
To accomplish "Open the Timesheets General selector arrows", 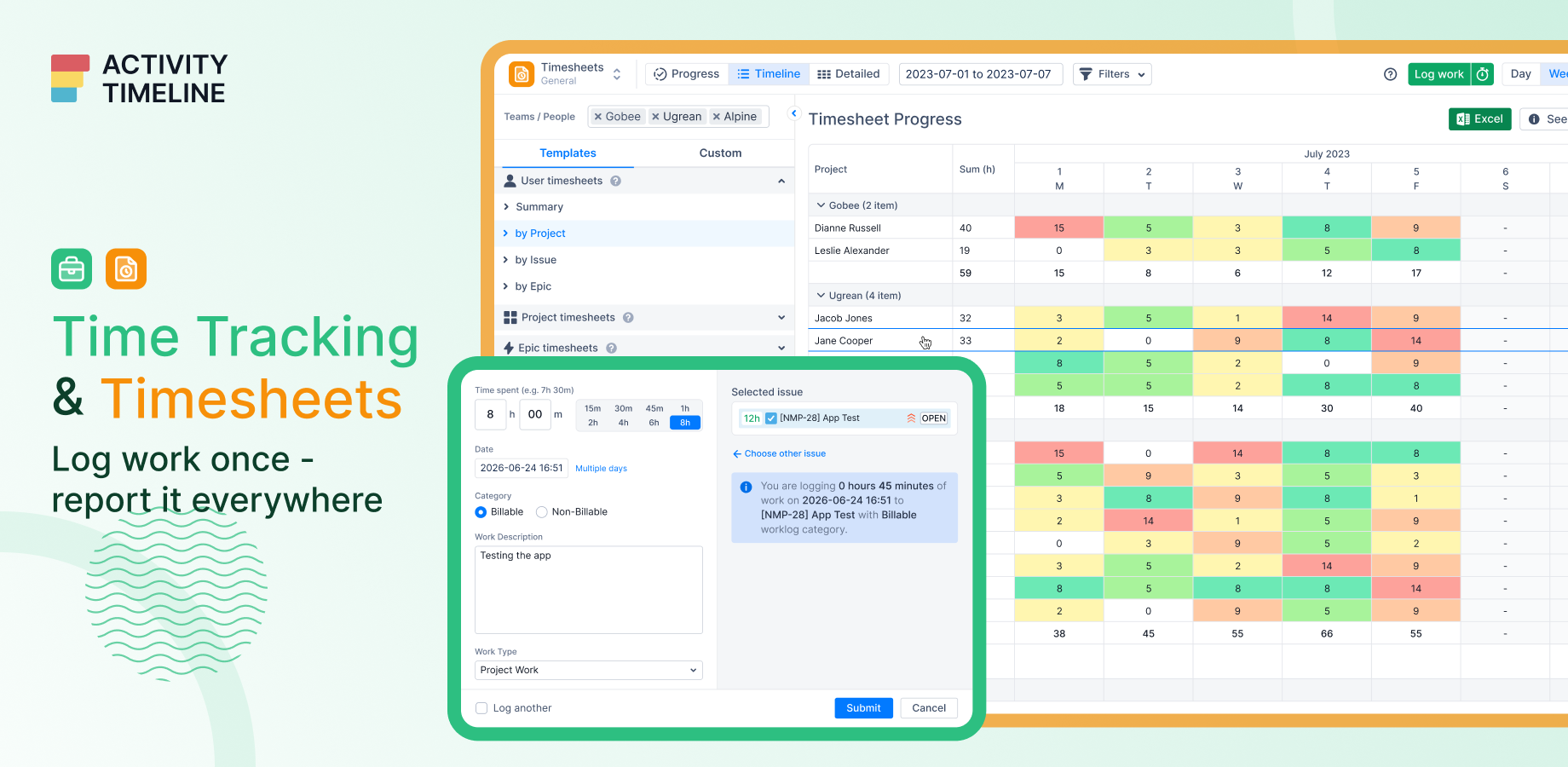I will [x=617, y=74].
